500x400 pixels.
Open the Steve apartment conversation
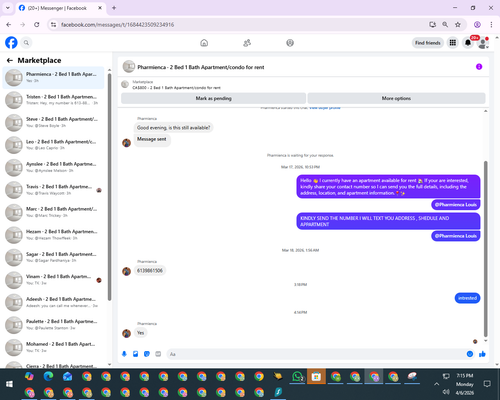point(53,122)
